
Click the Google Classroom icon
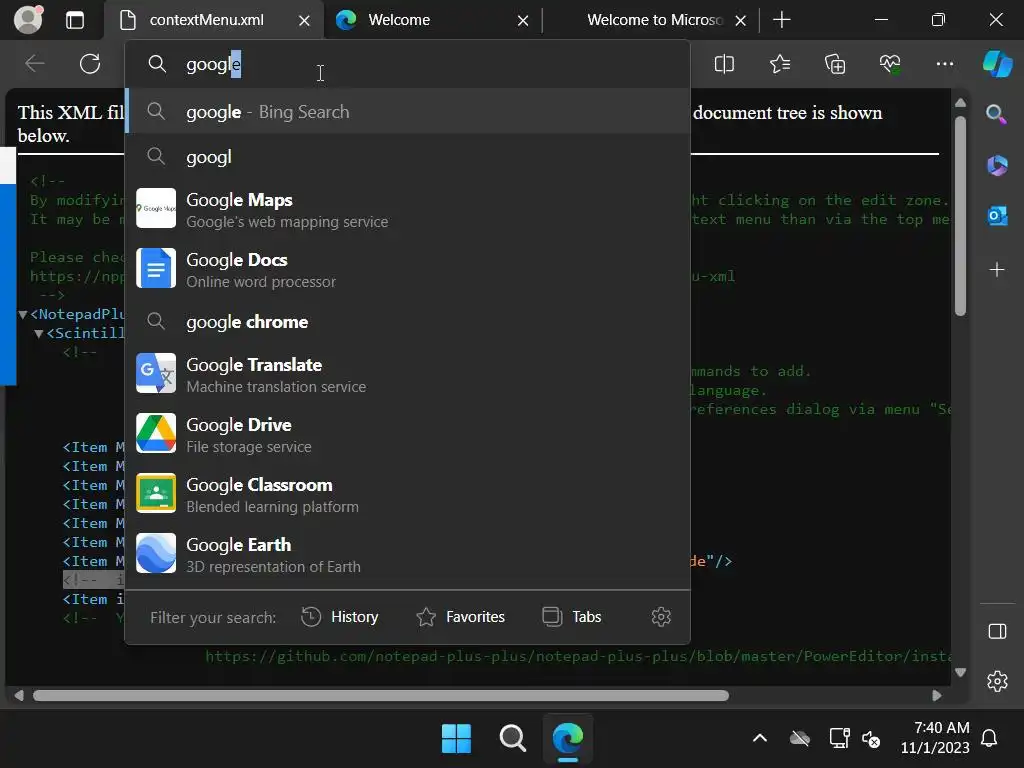click(x=156, y=494)
